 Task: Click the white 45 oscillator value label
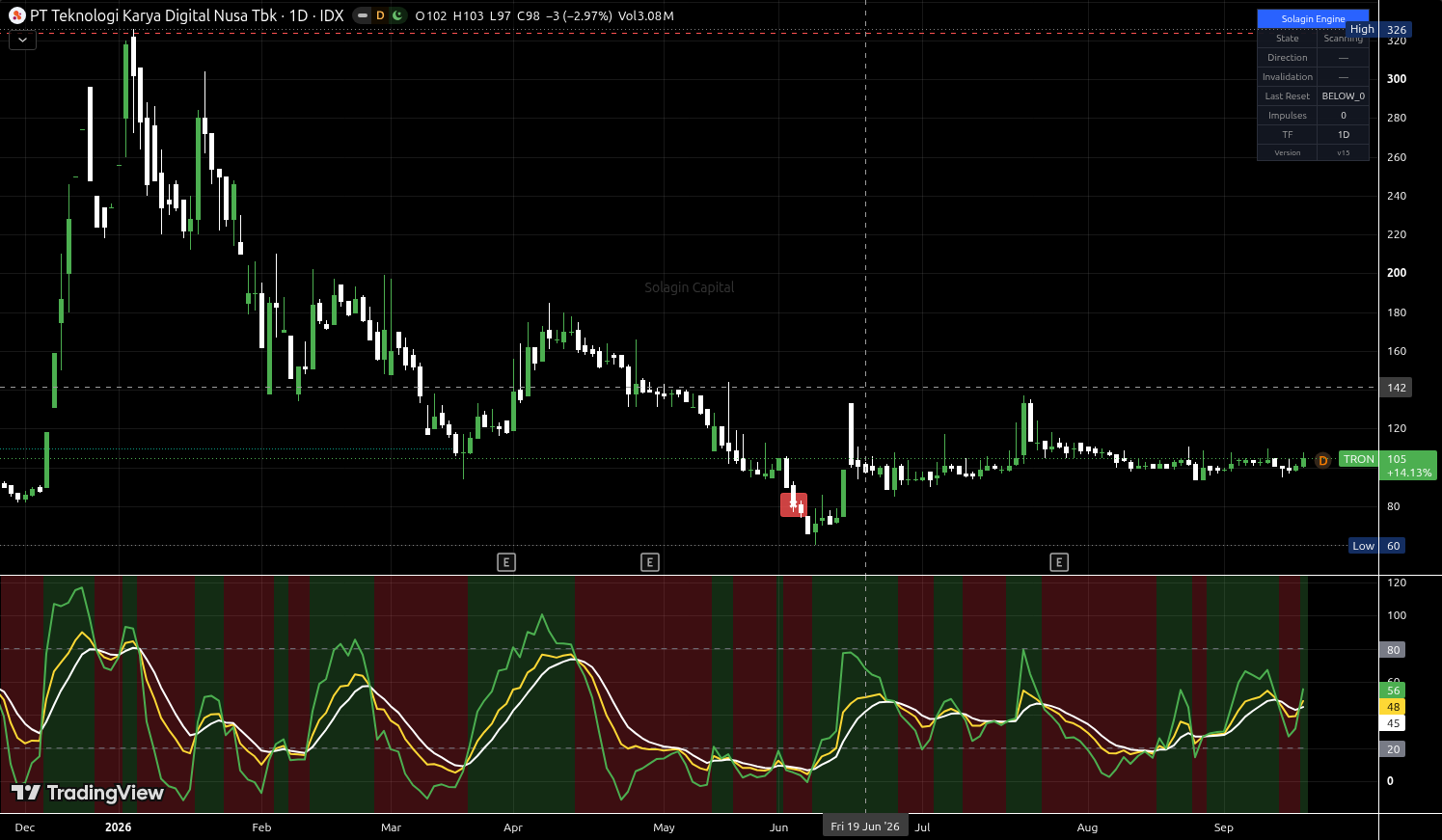click(1393, 723)
